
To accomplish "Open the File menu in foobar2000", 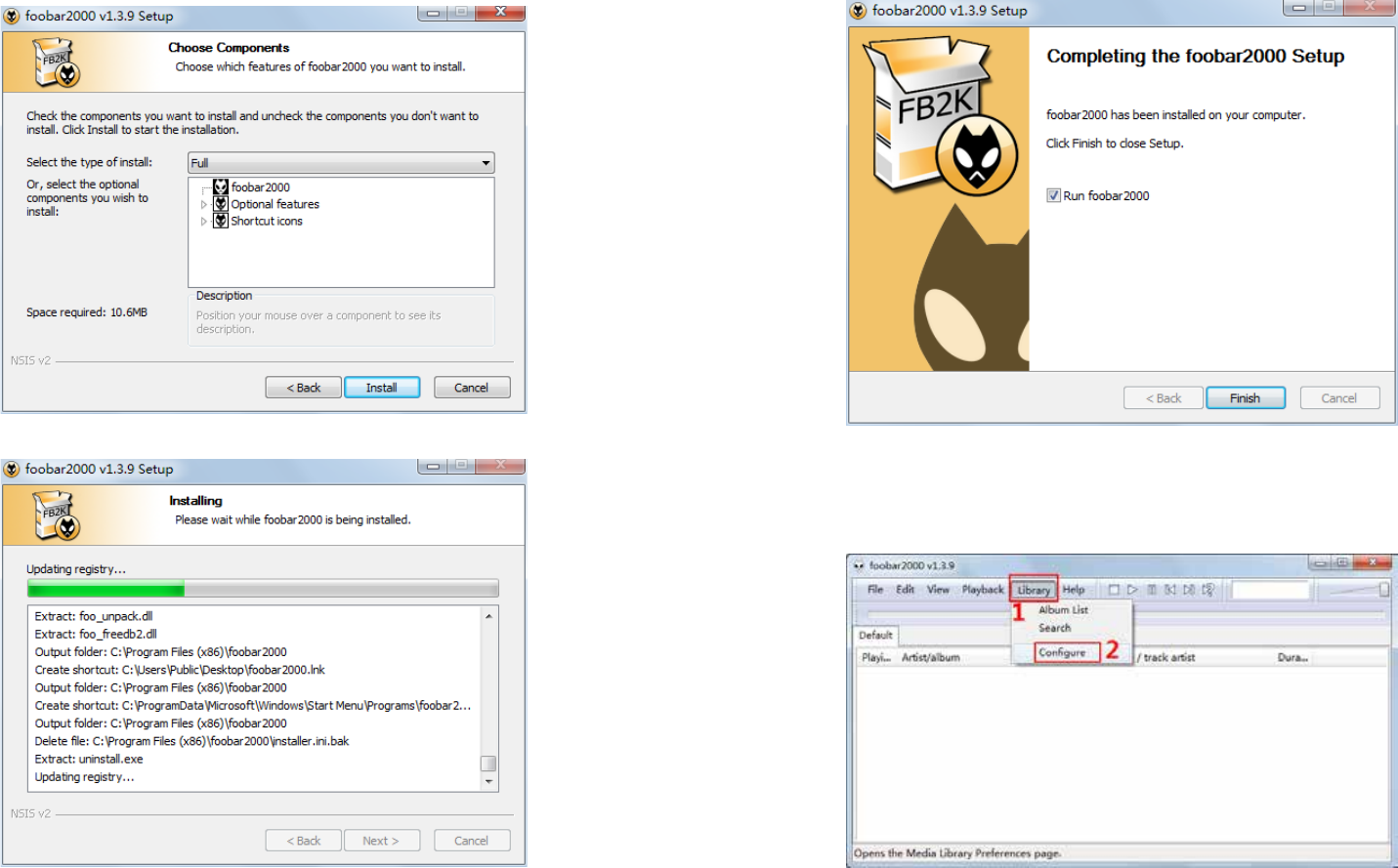I will pos(875,590).
